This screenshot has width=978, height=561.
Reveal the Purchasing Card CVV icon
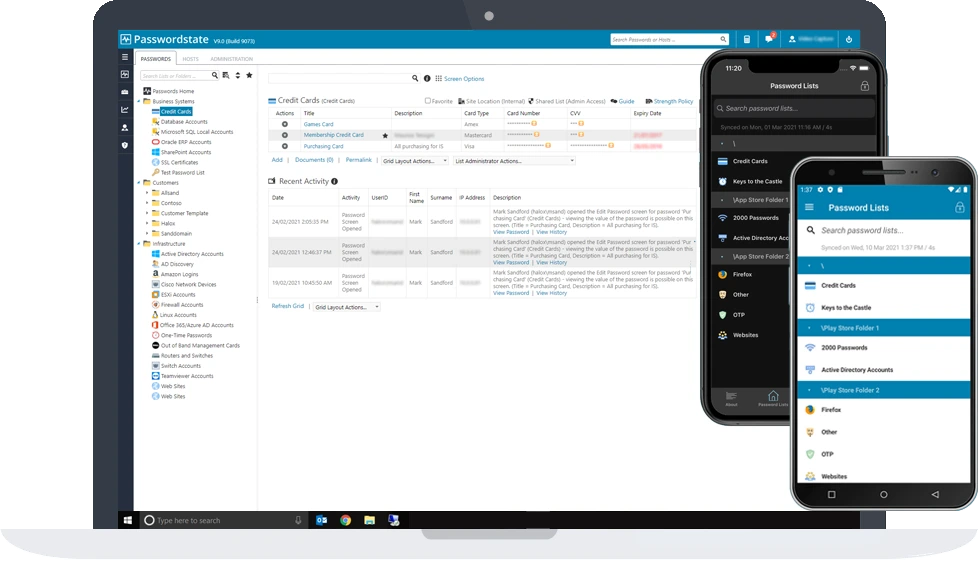click(x=611, y=146)
